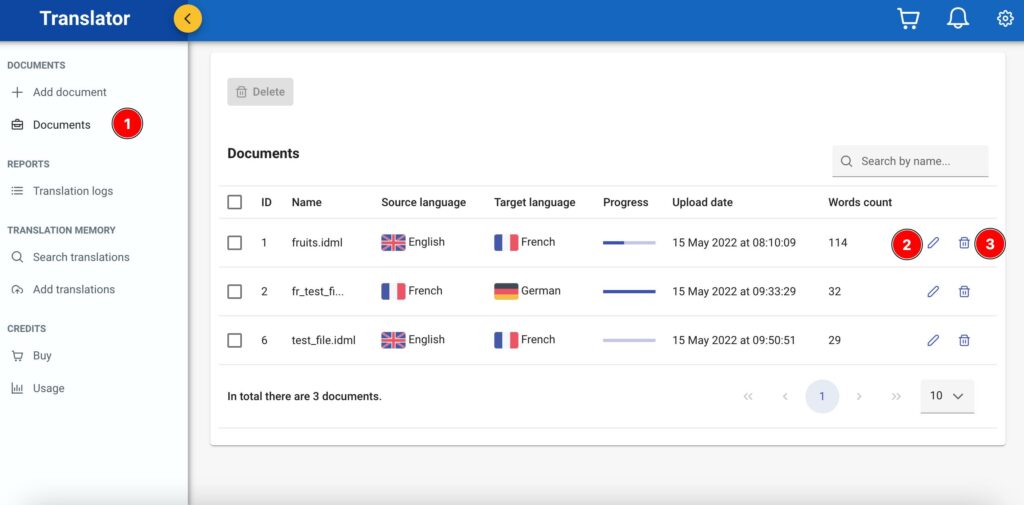This screenshot has height=505, width=1024.
Task: Open Translation logs in sidebar
Action: coord(72,191)
